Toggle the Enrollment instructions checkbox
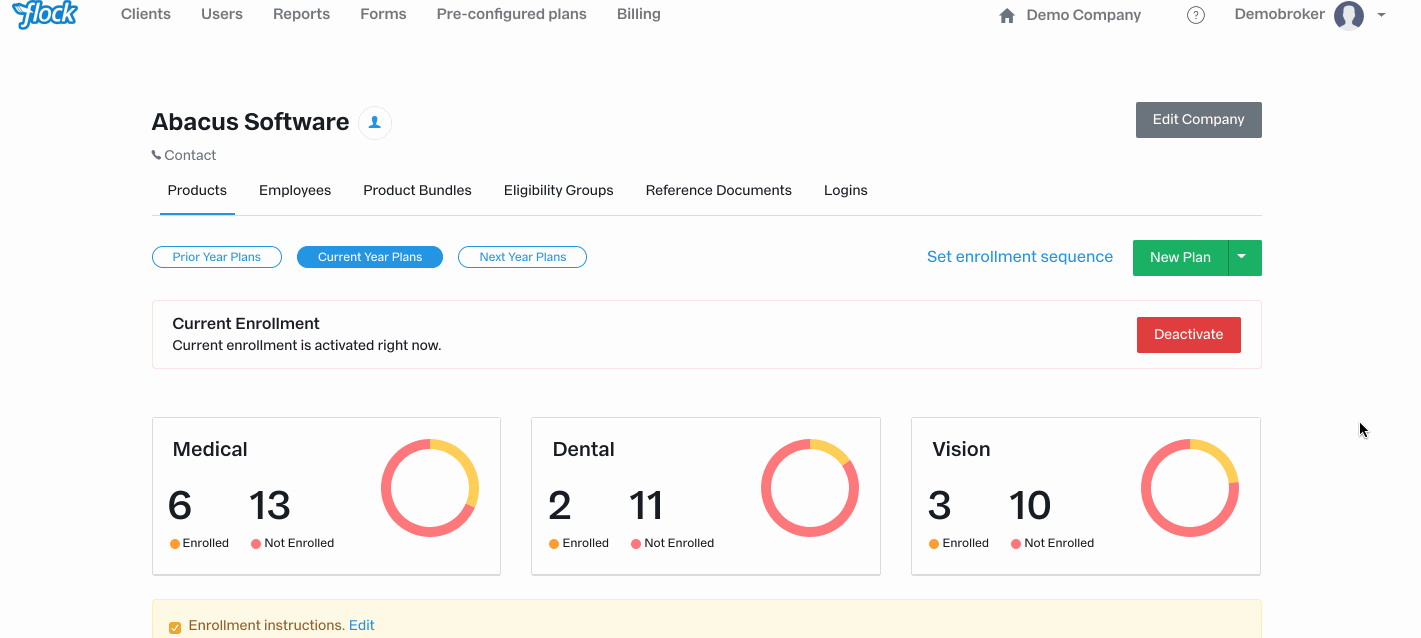The width and height of the screenshot is (1421, 638). pos(175,627)
